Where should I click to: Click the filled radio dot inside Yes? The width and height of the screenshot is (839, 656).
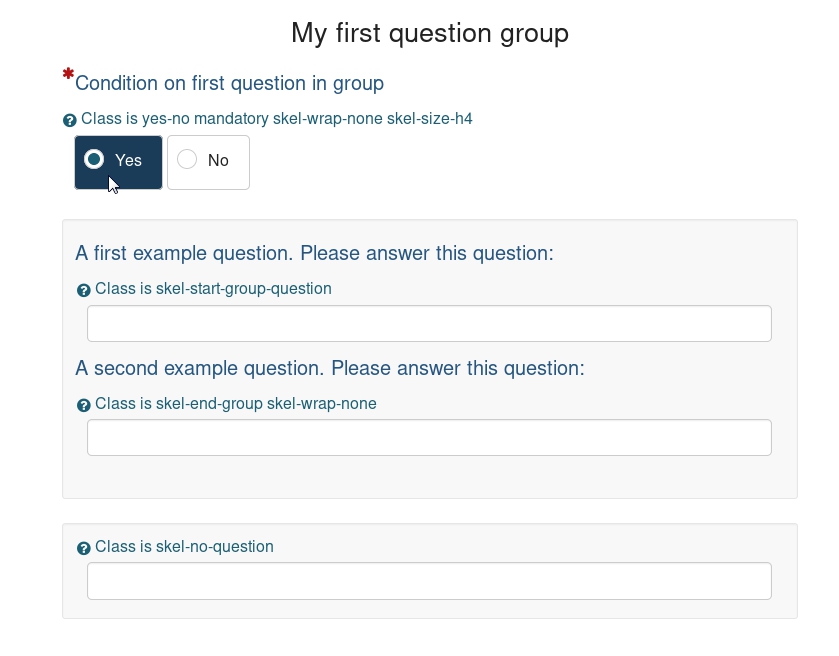[x=94, y=159]
